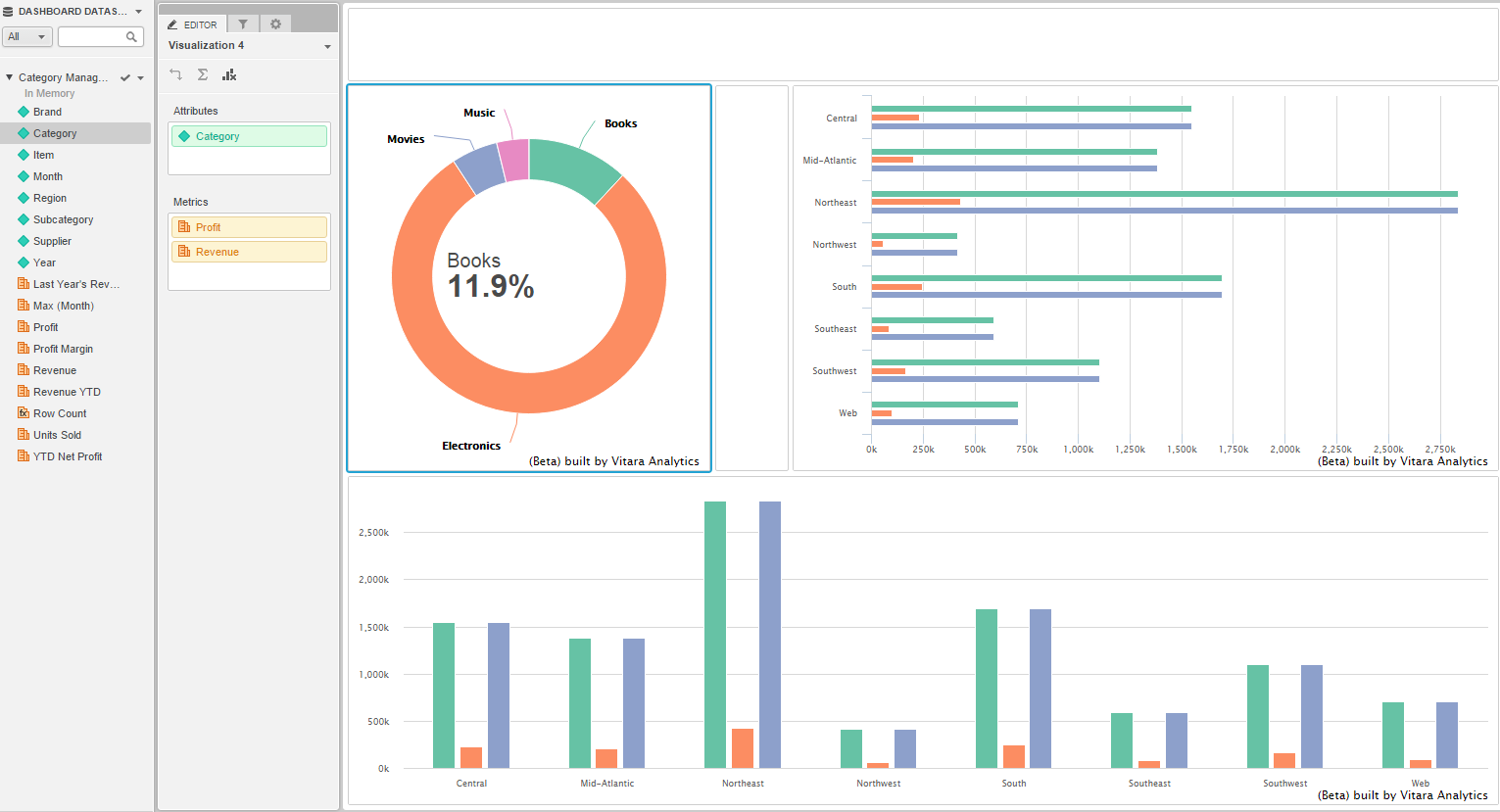Select the Item attribute

click(x=43, y=155)
